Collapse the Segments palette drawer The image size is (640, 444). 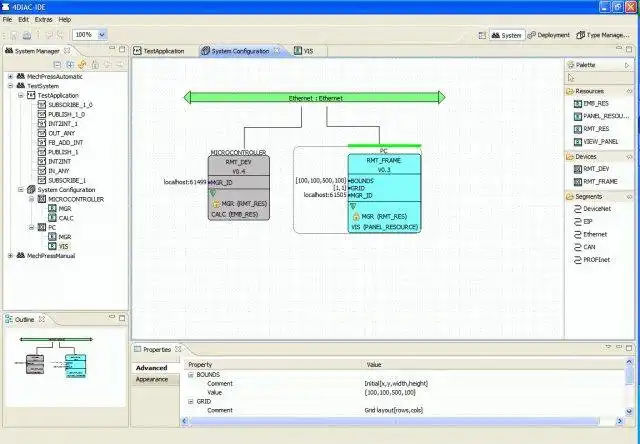pos(599,197)
